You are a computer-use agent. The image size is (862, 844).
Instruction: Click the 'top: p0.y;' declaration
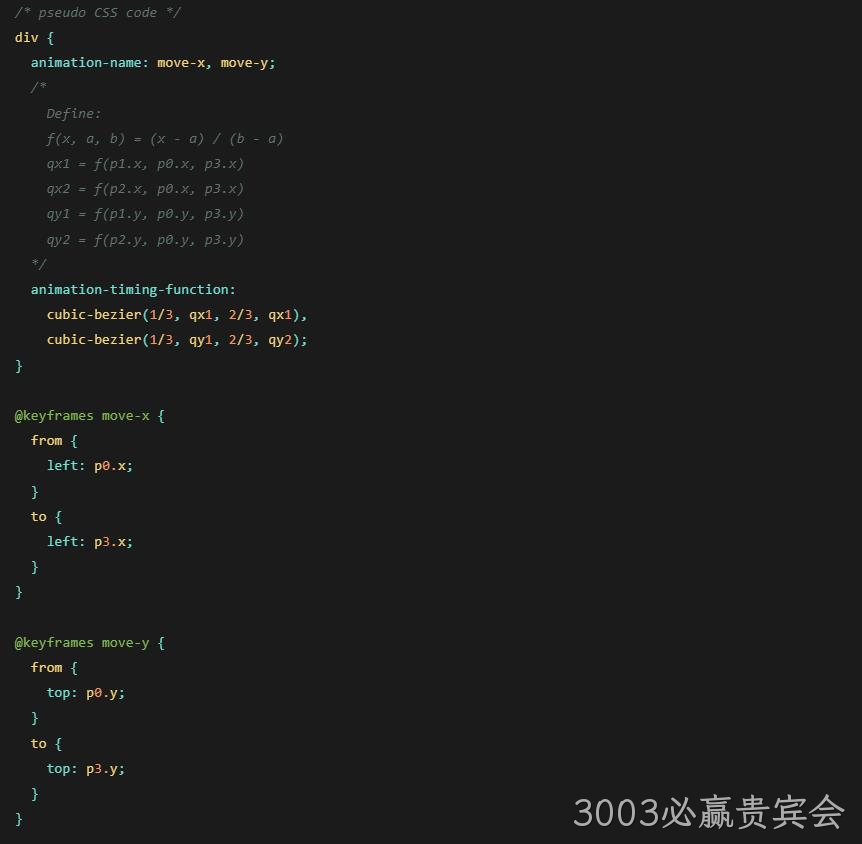(86, 693)
